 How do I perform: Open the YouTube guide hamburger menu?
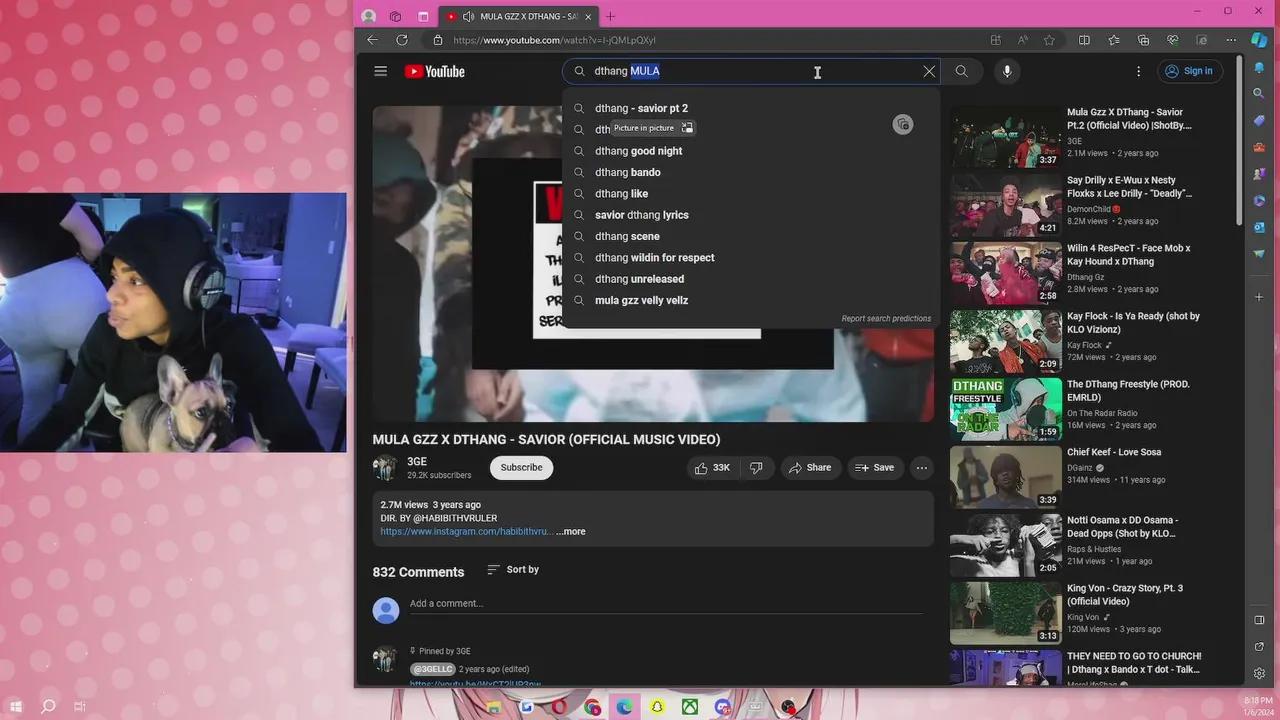pos(380,71)
